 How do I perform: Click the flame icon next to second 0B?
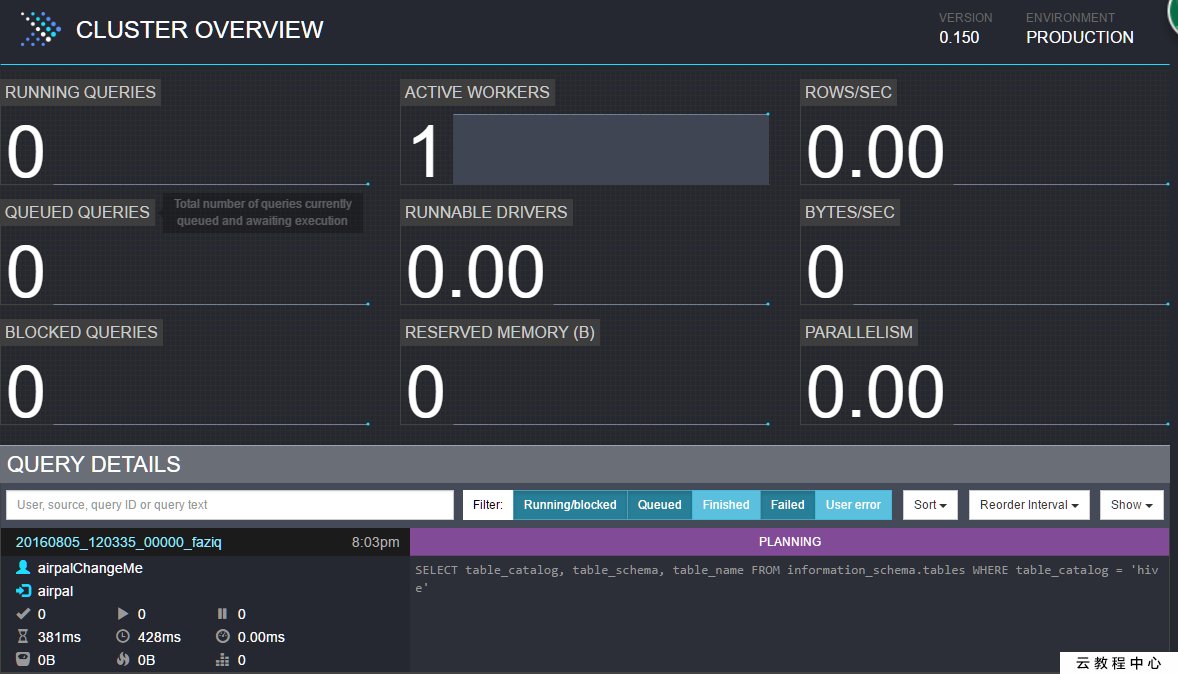point(123,660)
